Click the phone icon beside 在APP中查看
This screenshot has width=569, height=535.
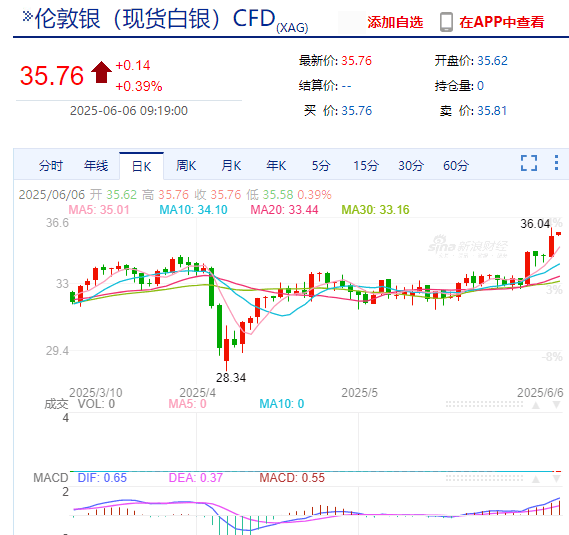[x=446, y=22]
